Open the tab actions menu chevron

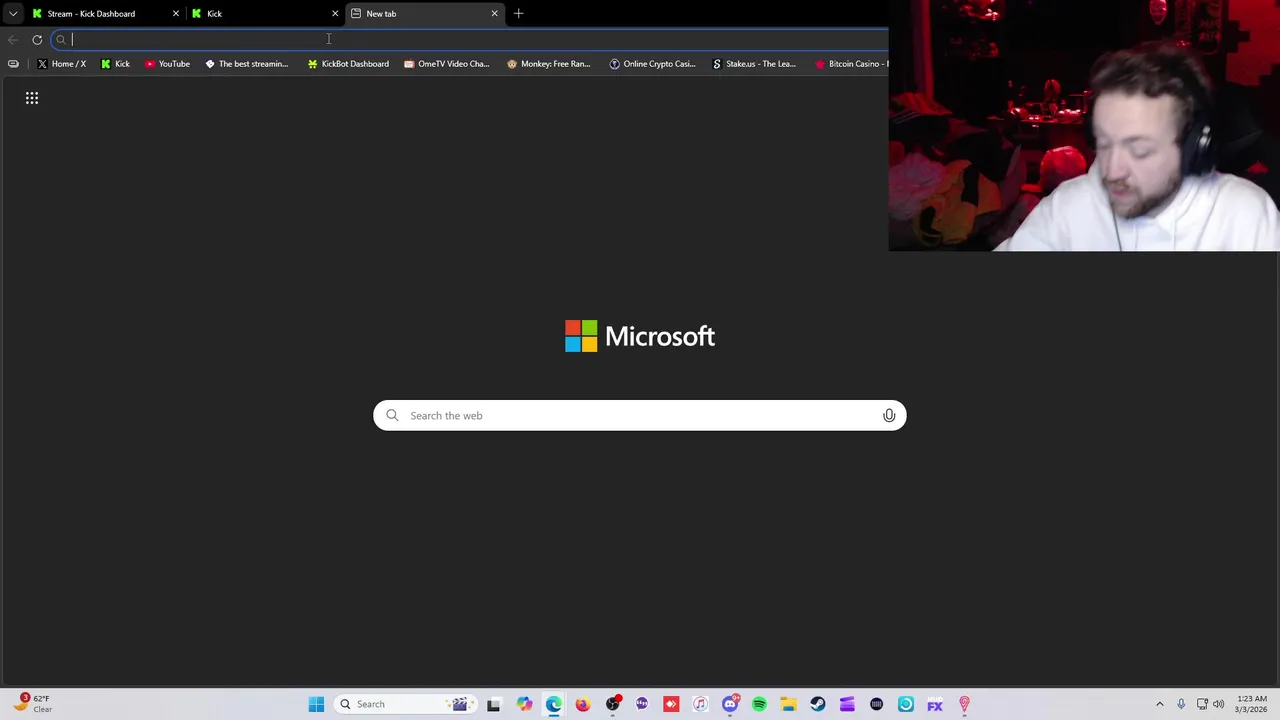(x=13, y=14)
